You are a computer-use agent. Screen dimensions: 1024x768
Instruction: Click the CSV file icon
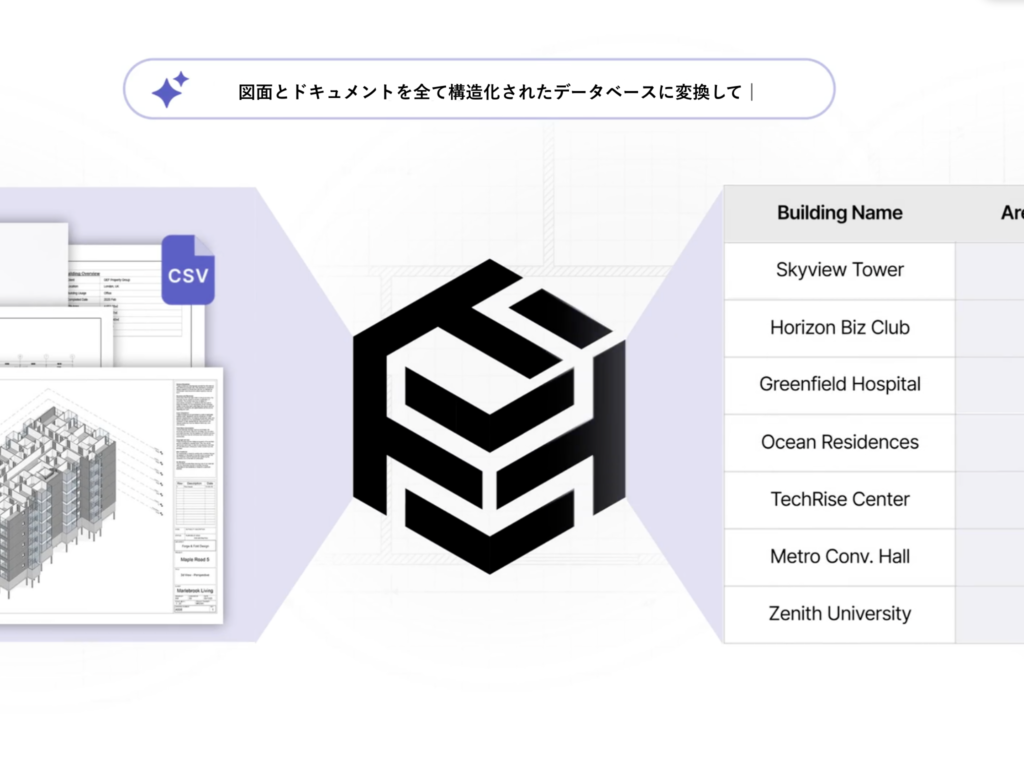187,269
